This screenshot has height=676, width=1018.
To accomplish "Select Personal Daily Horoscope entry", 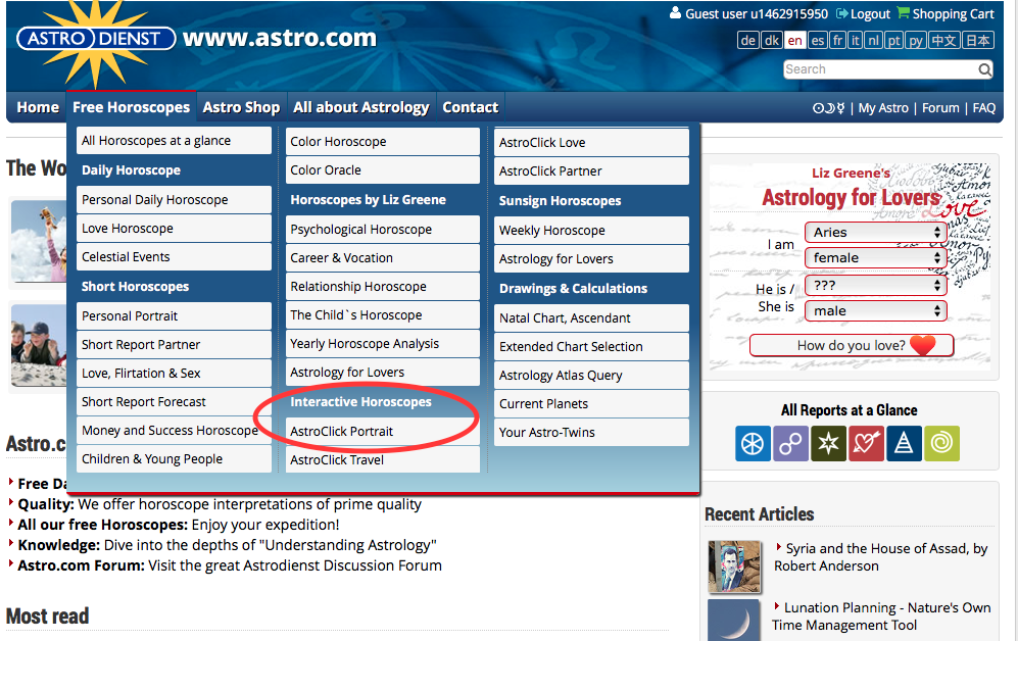I will (x=174, y=199).
